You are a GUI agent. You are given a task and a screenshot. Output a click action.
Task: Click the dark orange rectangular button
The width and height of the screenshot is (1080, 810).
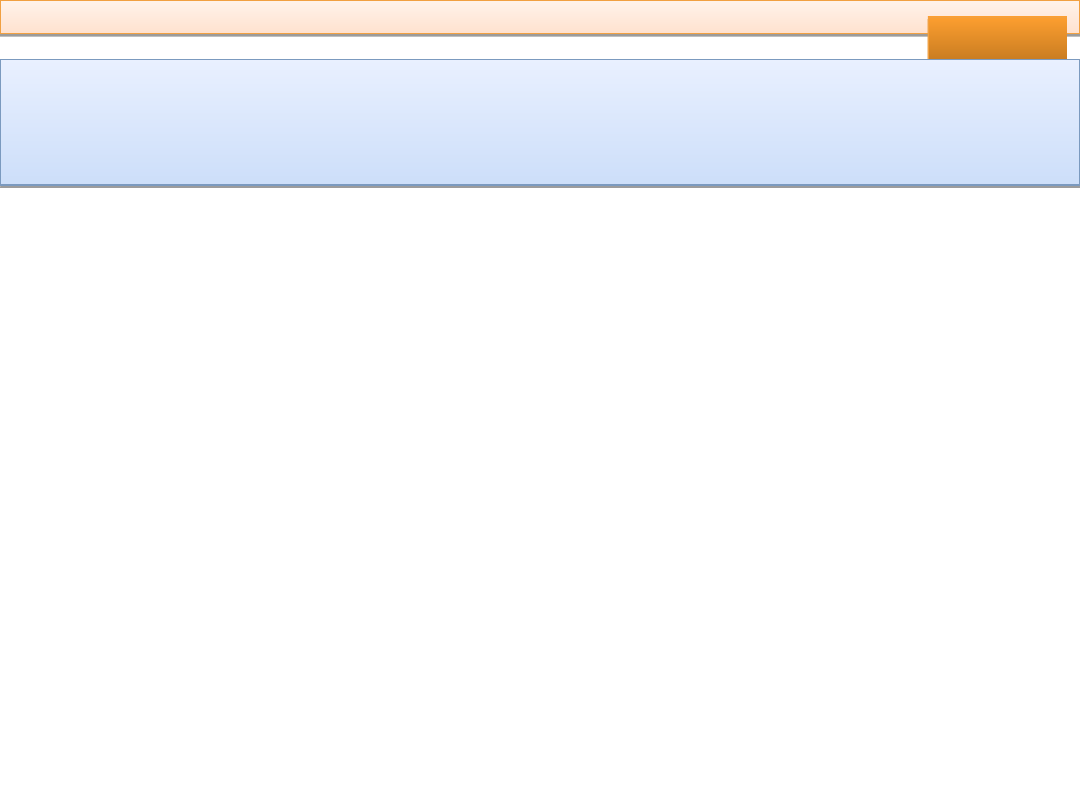pyautogui.click(x=997, y=38)
